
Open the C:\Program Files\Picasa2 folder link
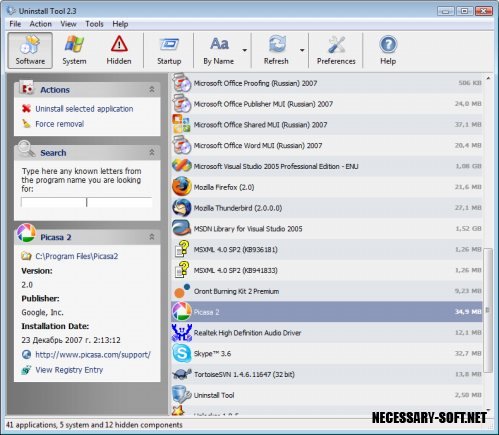click(x=77, y=256)
